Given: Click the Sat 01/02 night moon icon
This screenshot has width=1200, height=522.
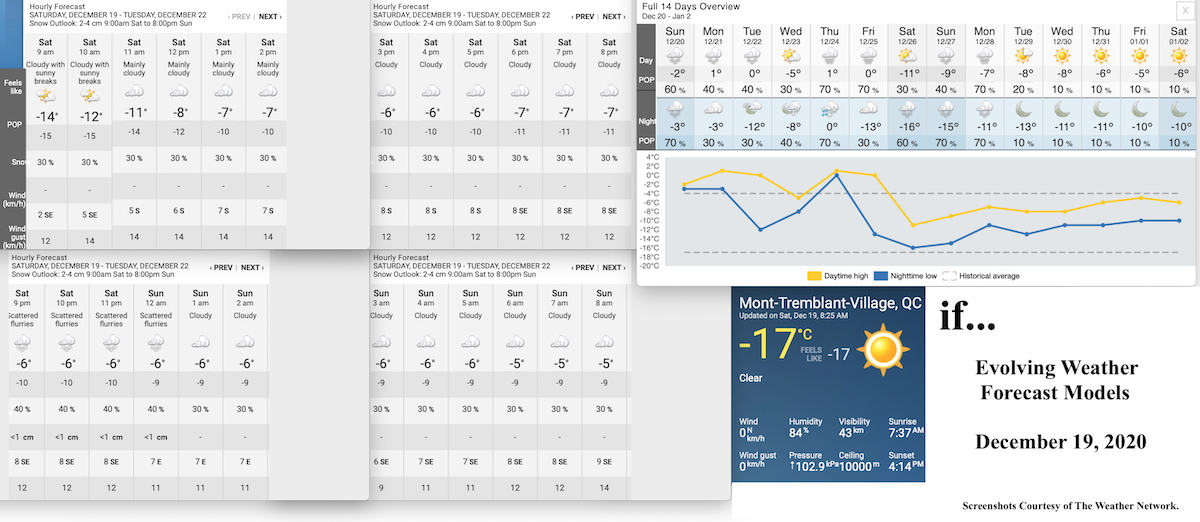Looking at the screenshot, I should (x=1177, y=110).
